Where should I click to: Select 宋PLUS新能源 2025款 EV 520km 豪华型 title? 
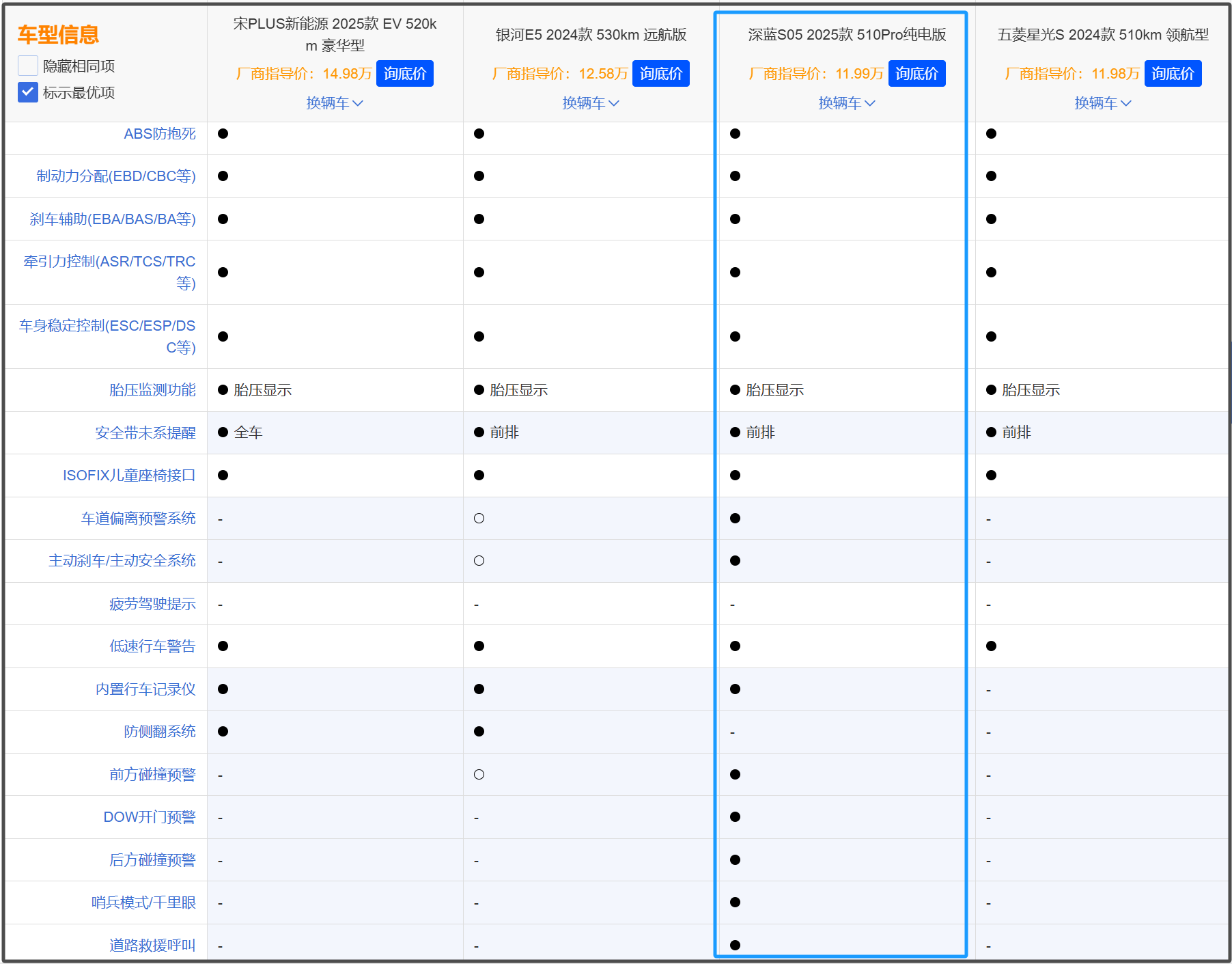coord(335,35)
